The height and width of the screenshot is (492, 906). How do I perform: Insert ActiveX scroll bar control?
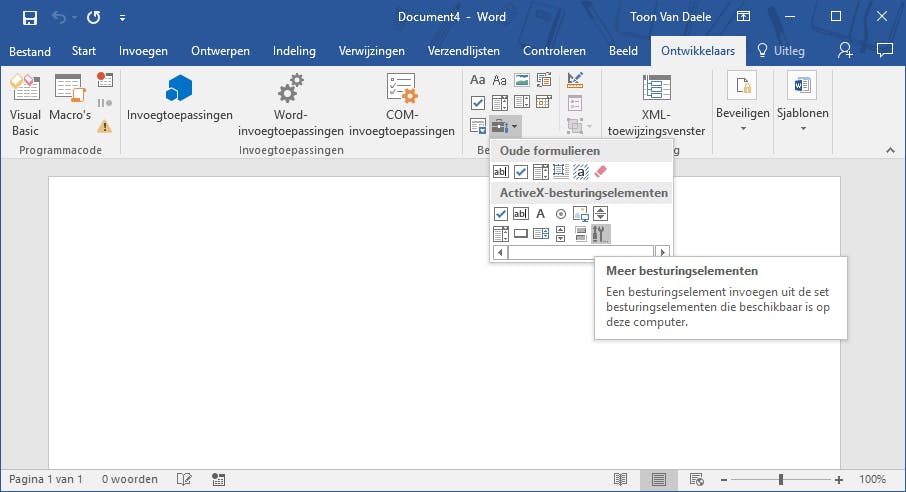560,234
